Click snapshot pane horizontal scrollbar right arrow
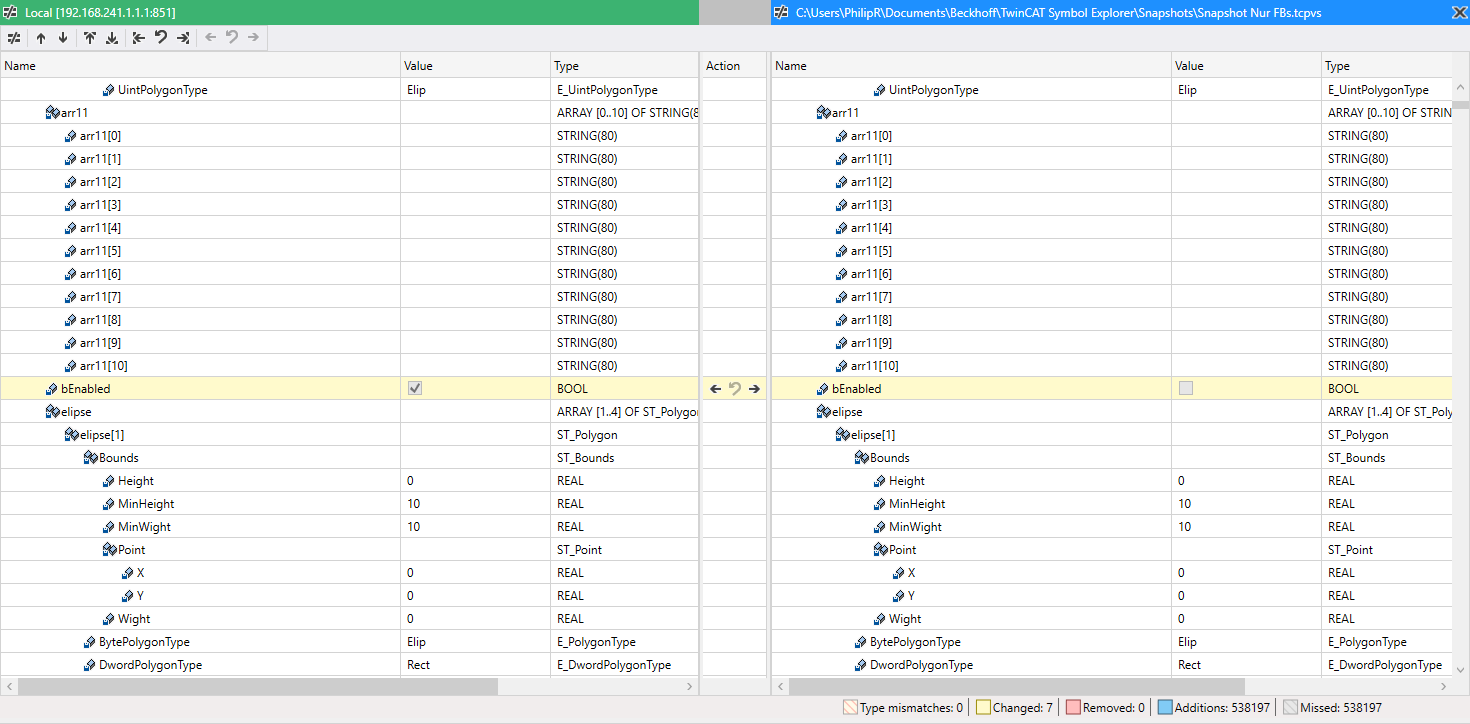Screen dimensions: 1470x724 (x=1445, y=687)
